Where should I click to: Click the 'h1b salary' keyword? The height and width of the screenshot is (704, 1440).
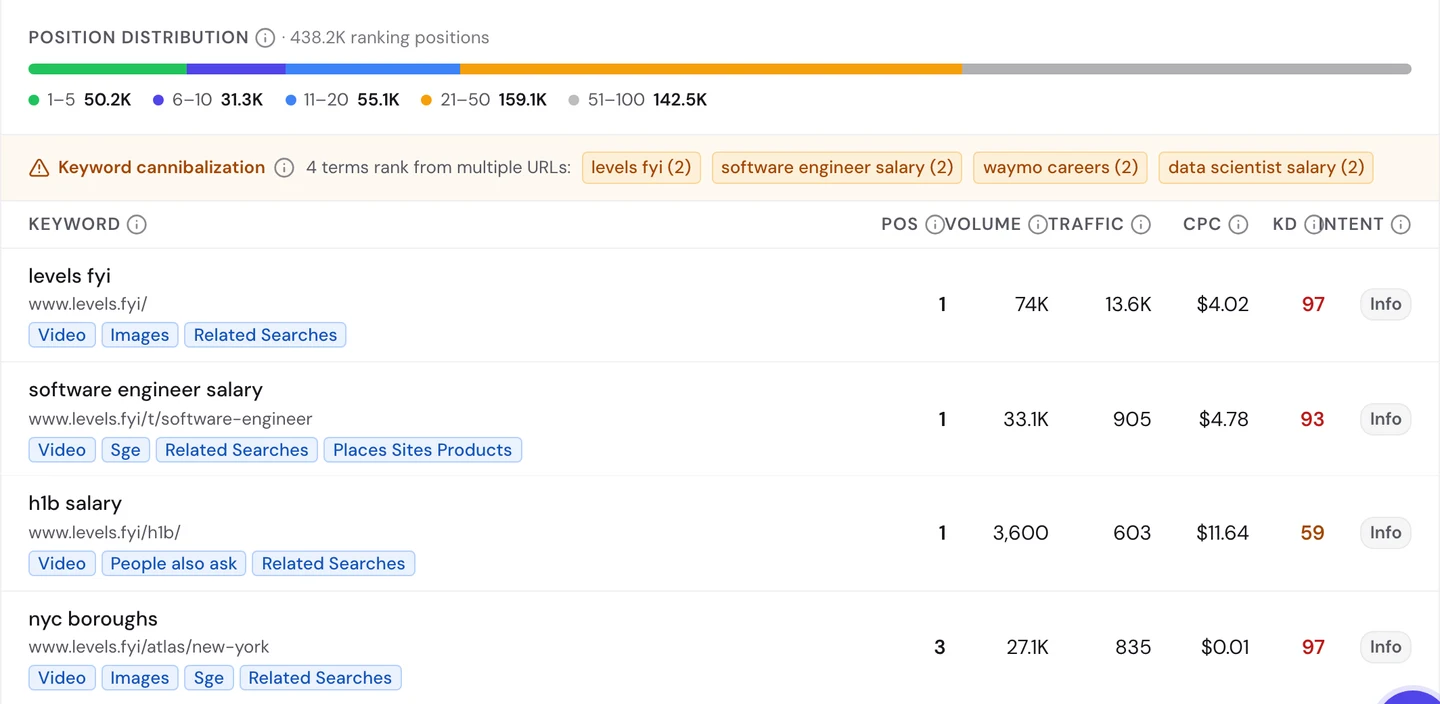75,504
